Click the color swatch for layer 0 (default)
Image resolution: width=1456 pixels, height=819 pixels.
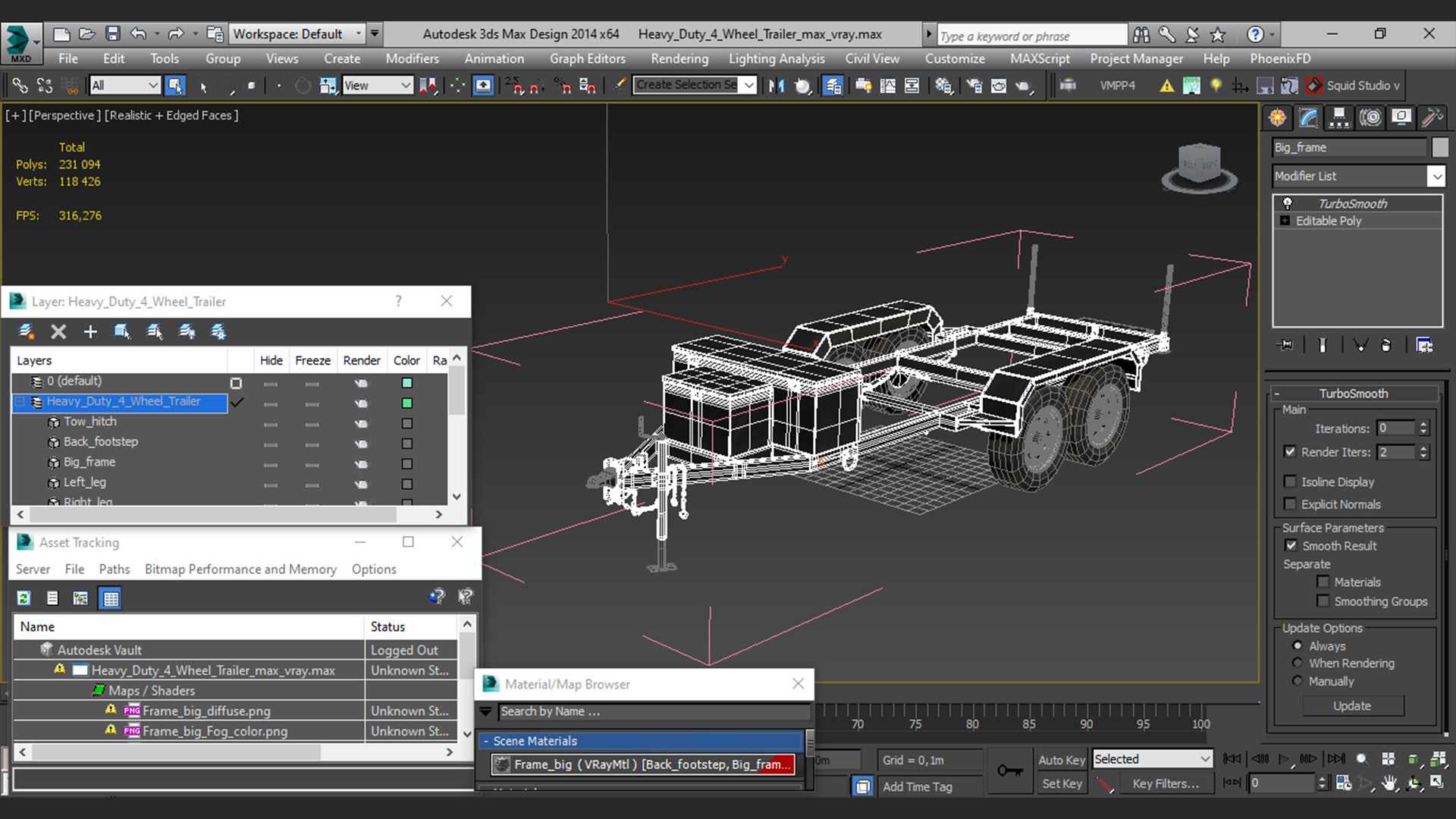tap(406, 383)
